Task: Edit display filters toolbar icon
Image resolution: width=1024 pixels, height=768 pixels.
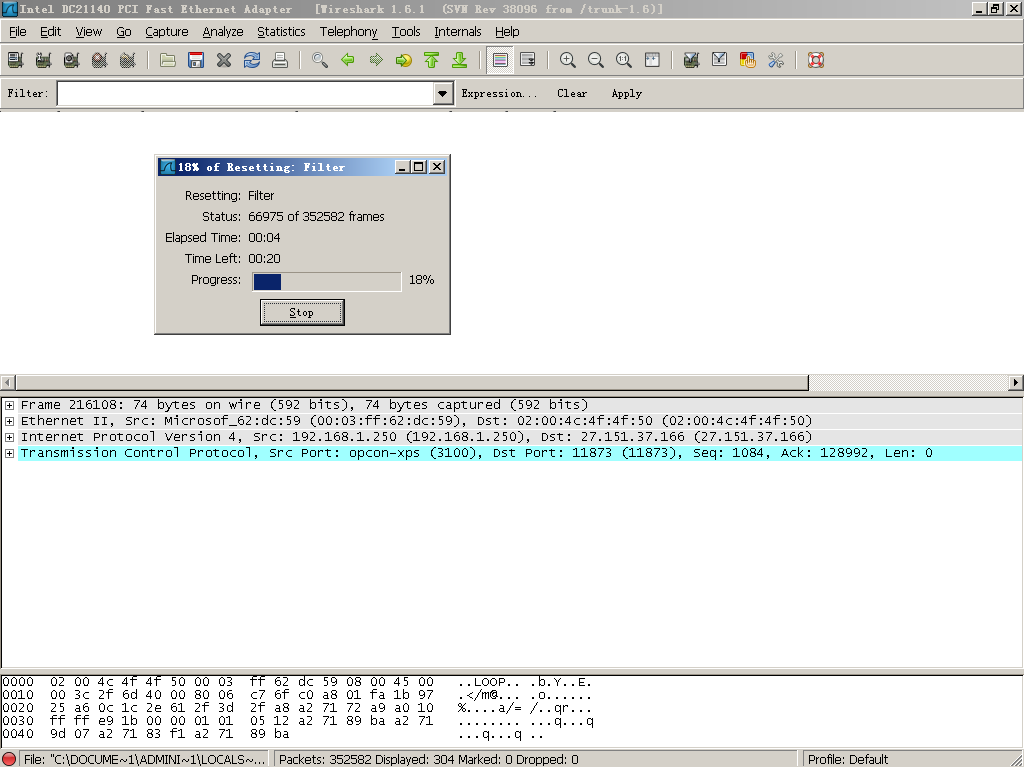Action: click(720, 60)
